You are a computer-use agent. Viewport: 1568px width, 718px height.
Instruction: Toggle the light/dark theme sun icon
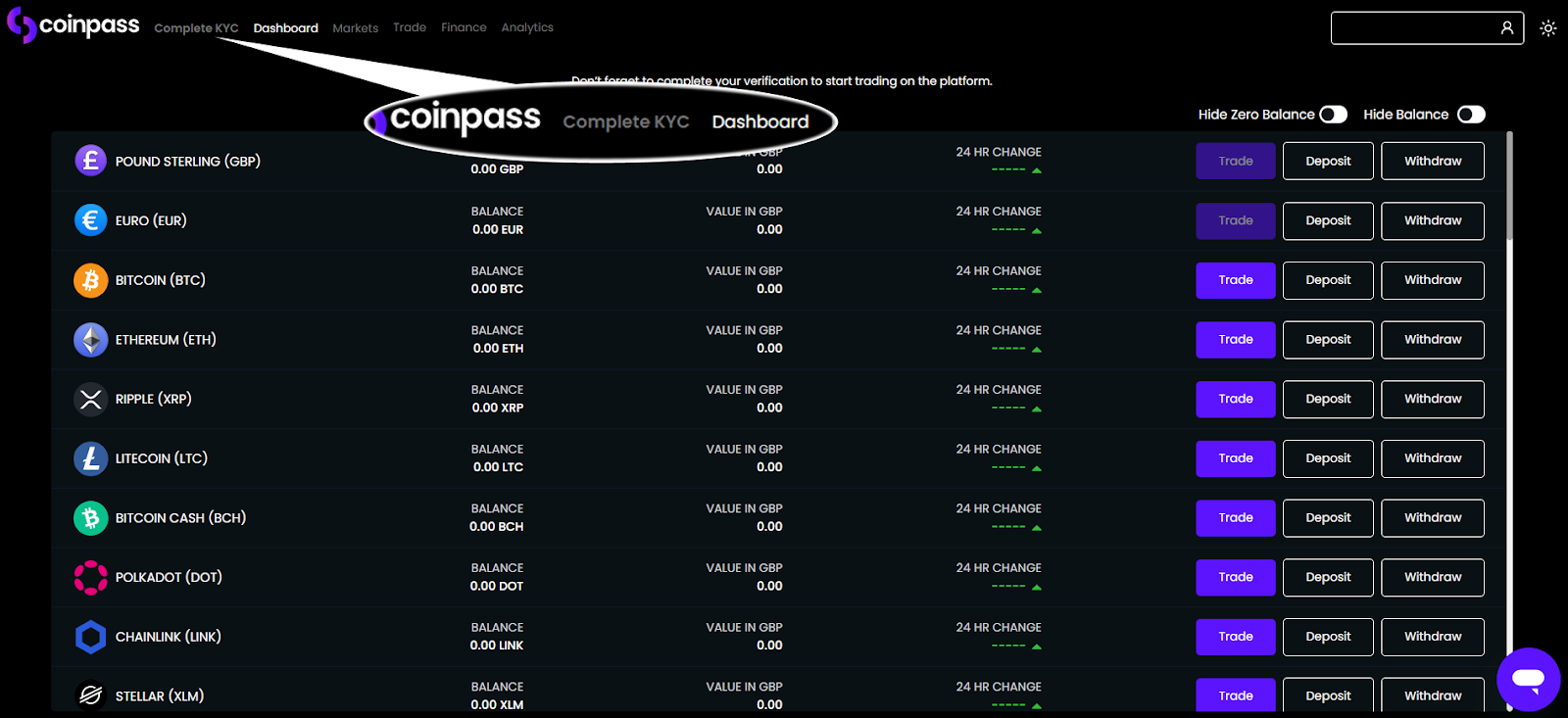(1547, 28)
